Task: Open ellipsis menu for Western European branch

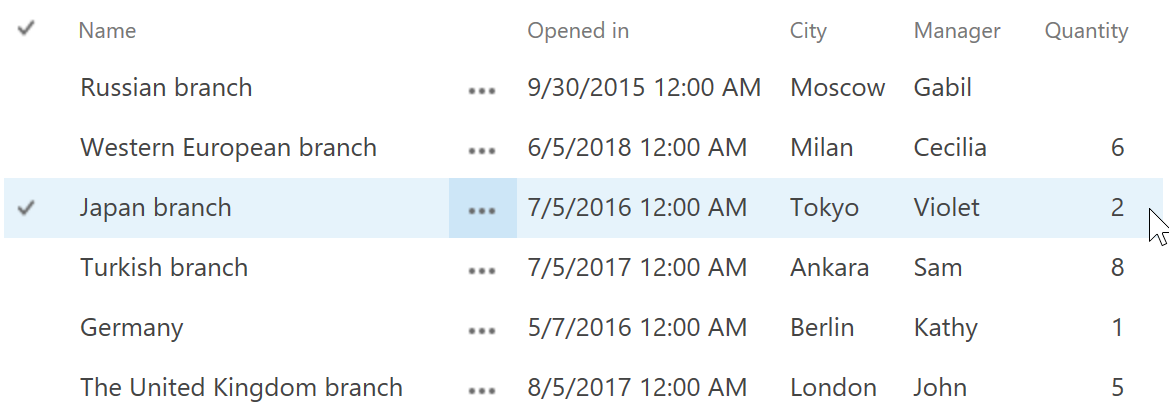Action: click(482, 149)
